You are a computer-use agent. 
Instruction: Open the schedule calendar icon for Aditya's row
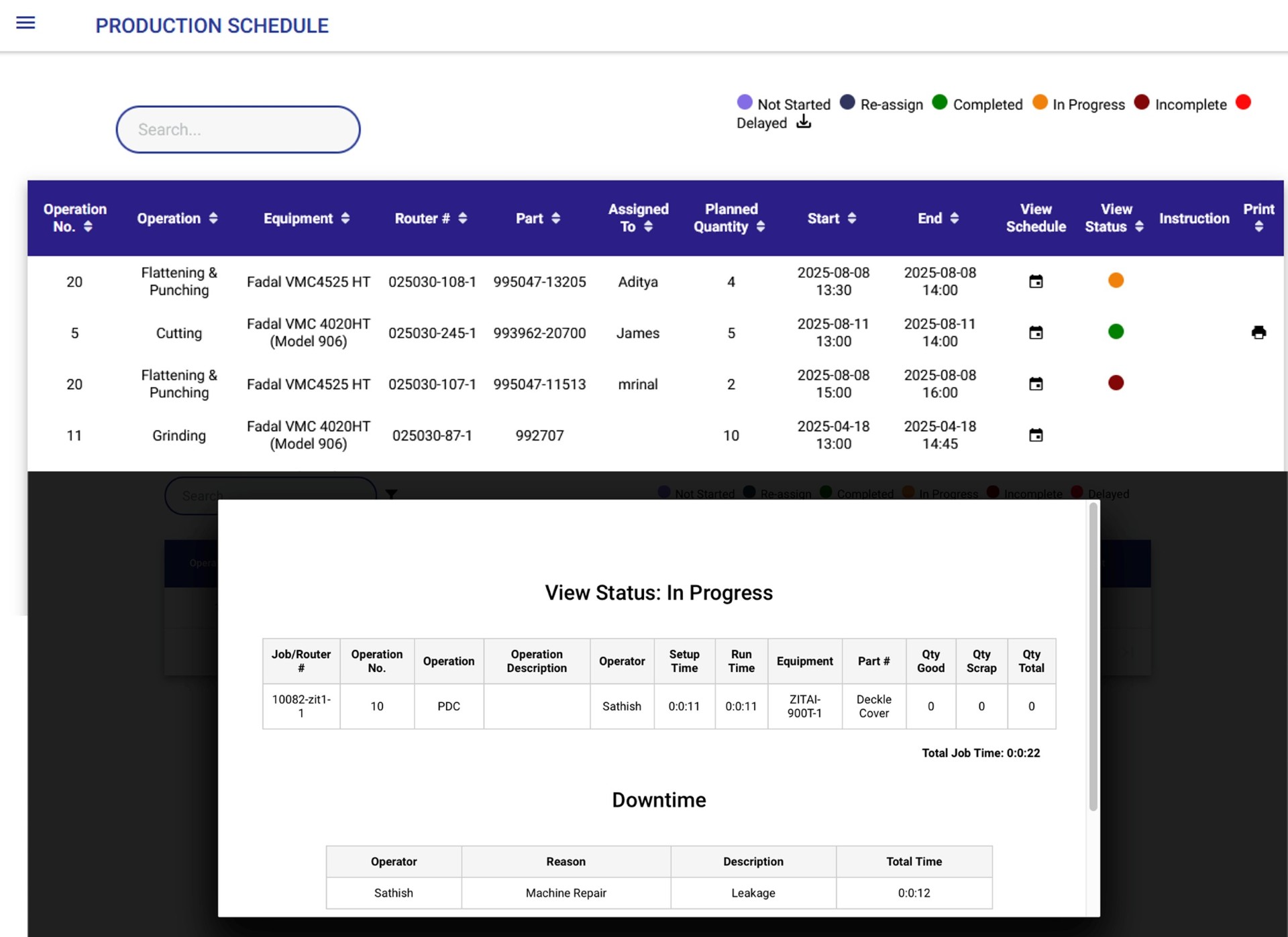(x=1036, y=282)
